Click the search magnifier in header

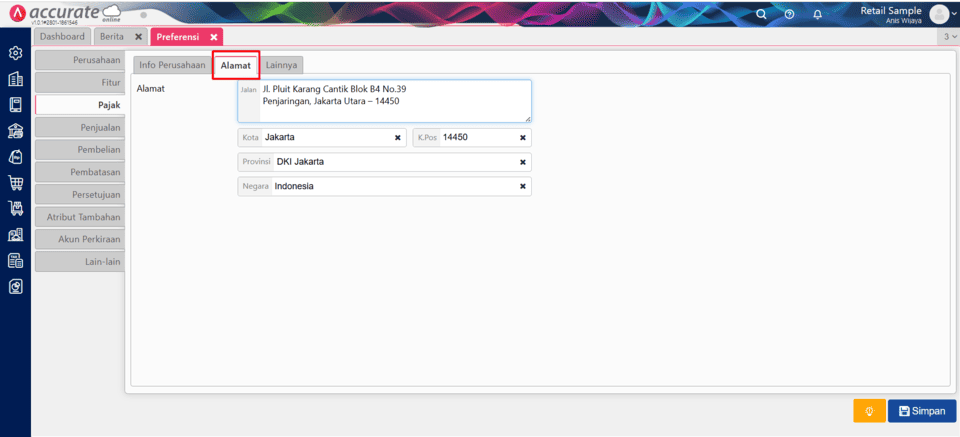click(x=761, y=14)
